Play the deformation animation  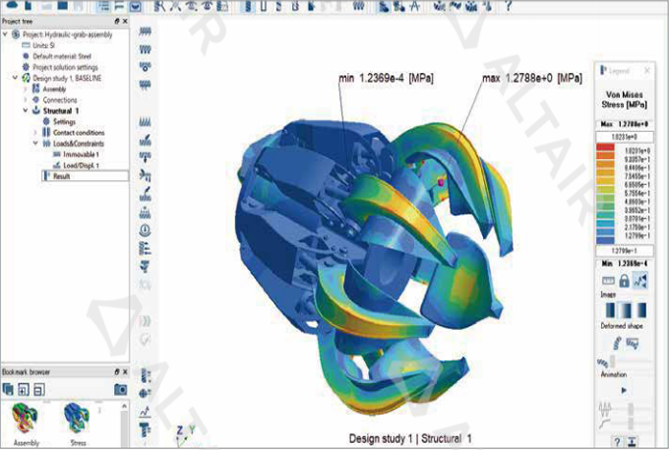(624, 389)
